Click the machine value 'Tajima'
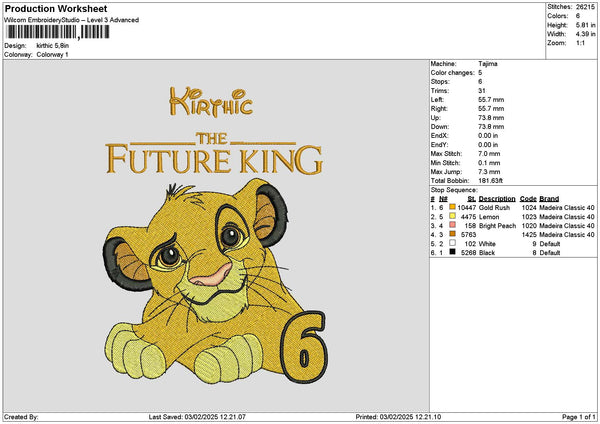Image resolution: width=600 pixels, height=424 pixels. (488, 64)
